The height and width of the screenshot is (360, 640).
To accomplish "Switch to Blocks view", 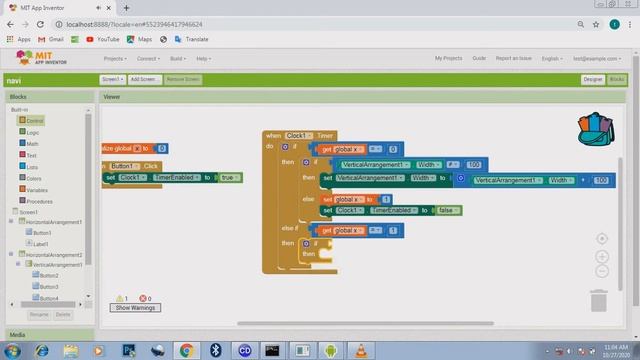I will pyautogui.click(x=616, y=79).
